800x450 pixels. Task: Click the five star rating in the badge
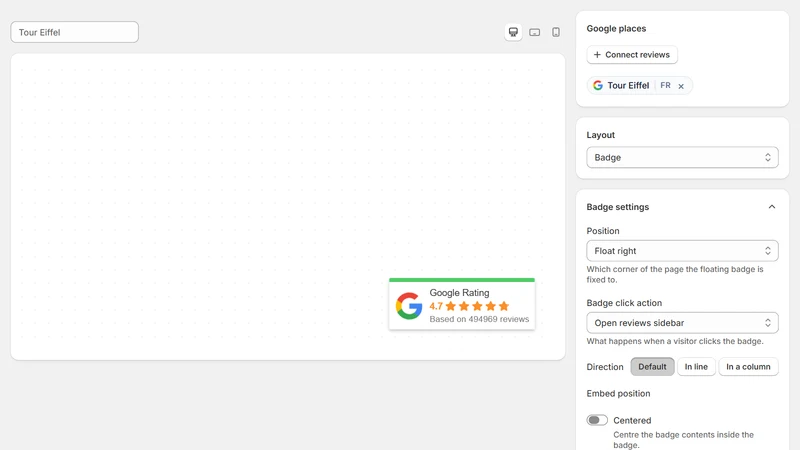pyautogui.click(x=477, y=306)
